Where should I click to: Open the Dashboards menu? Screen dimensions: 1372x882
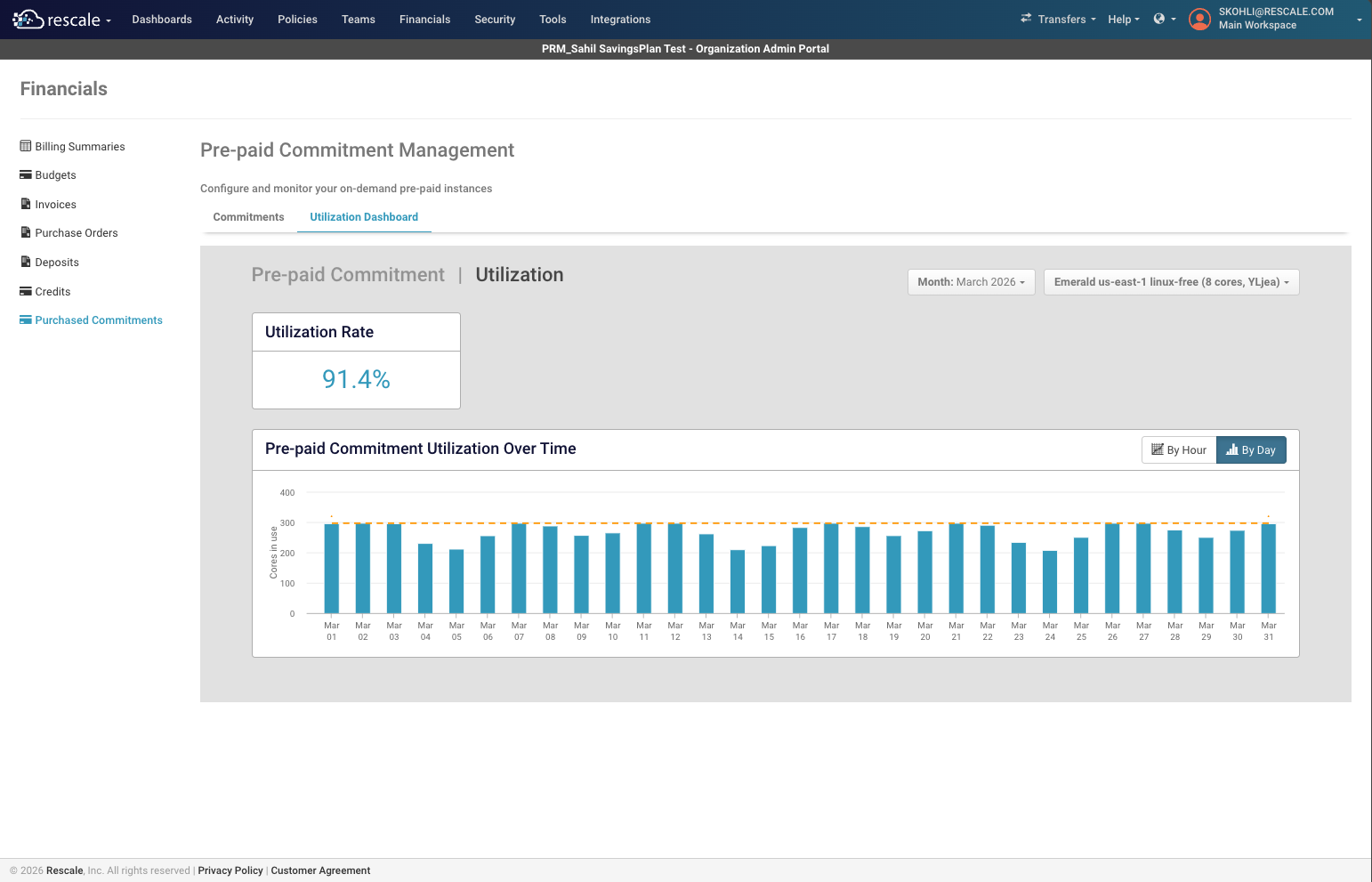click(162, 20)
